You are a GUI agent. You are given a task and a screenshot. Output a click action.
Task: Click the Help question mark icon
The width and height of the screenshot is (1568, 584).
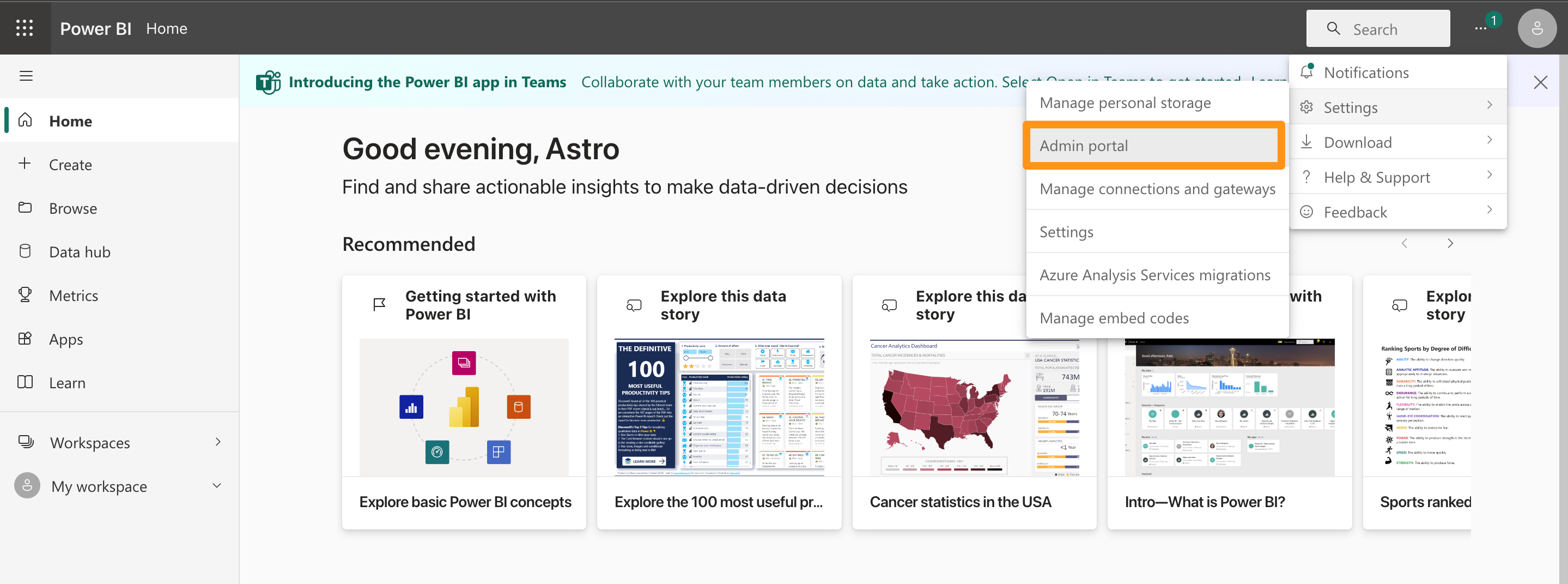coord(1306,177)
